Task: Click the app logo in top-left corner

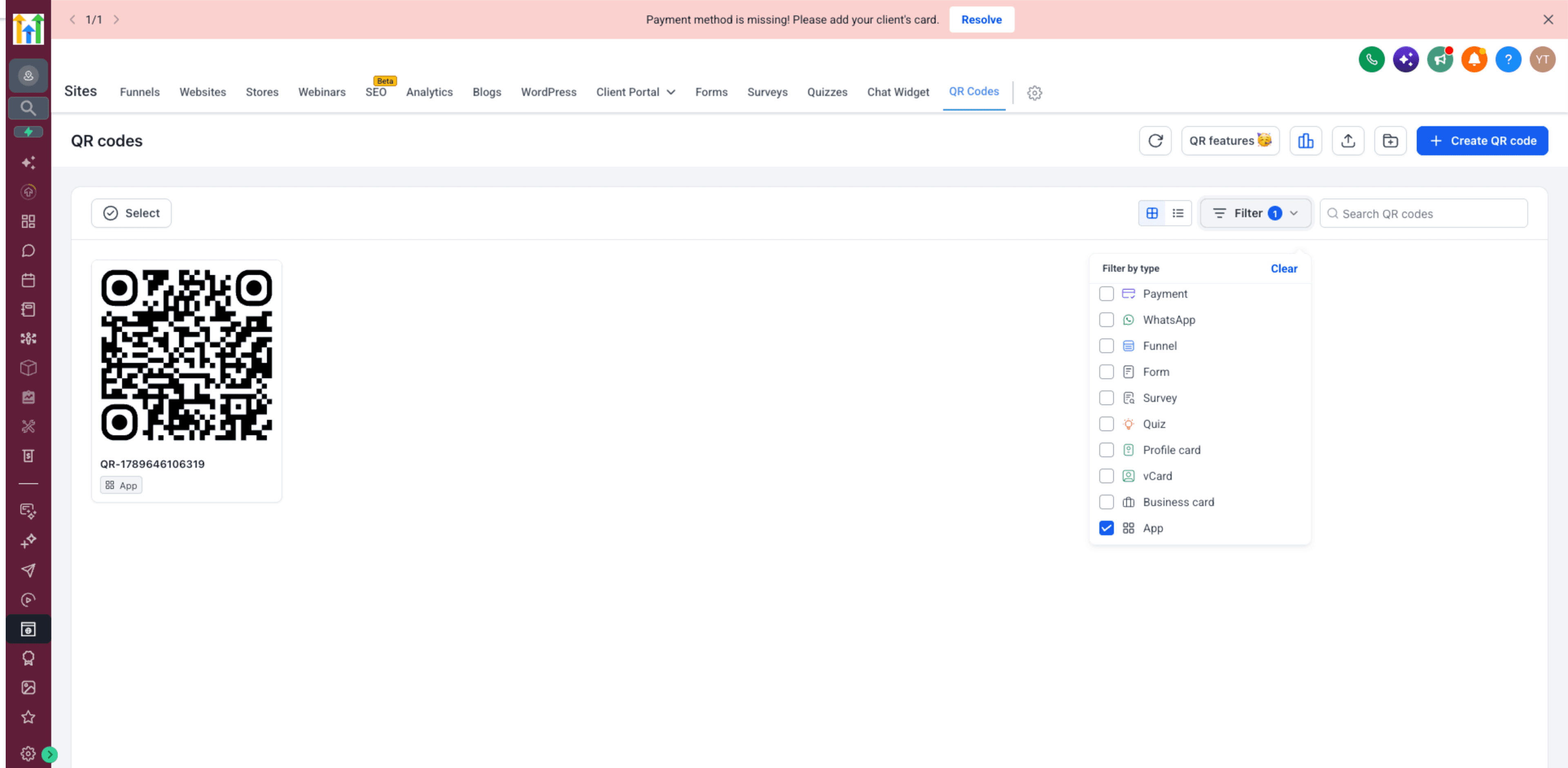Action: click(x=28, y=29)
